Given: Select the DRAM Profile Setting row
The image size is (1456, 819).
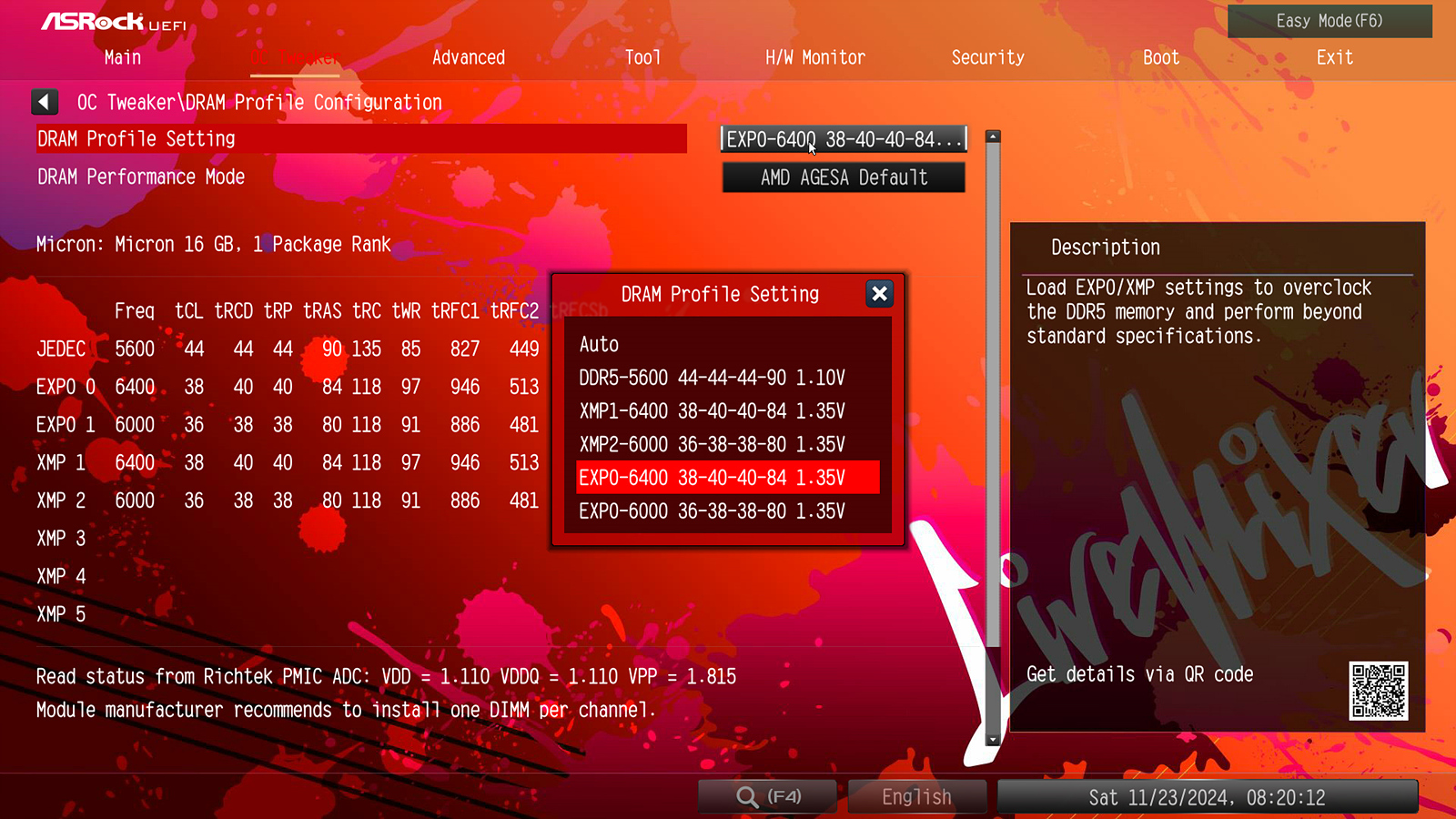Looking at the screenshot, I should point(361,139).
